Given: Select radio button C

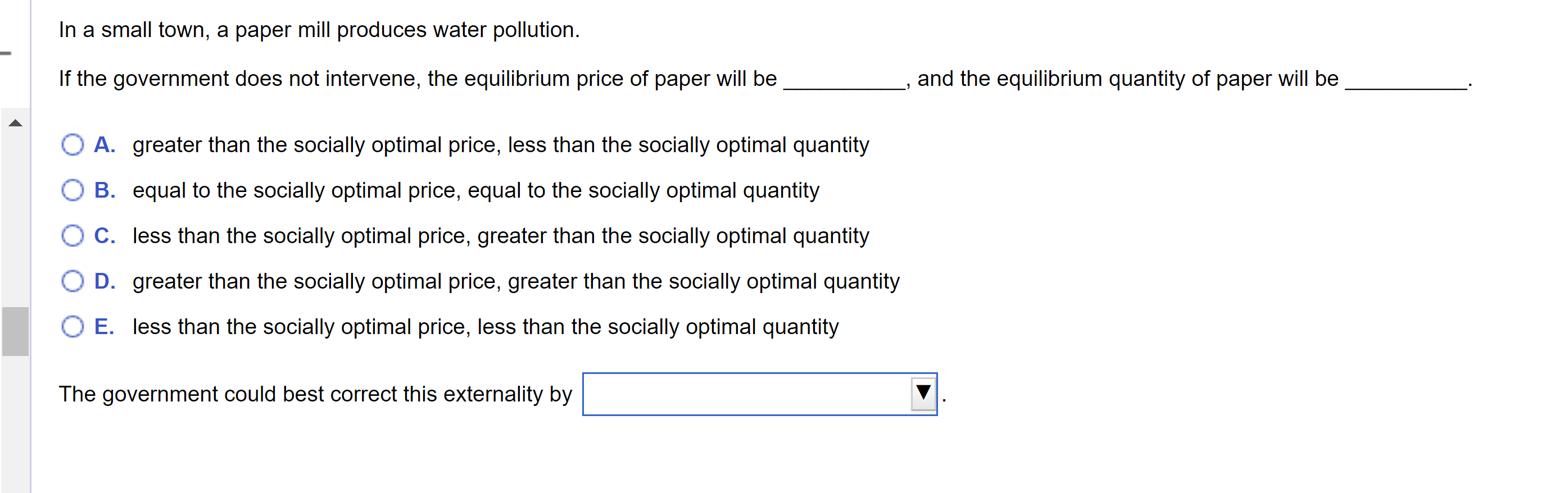Looking at the screenshot, I should coord(72,235).
